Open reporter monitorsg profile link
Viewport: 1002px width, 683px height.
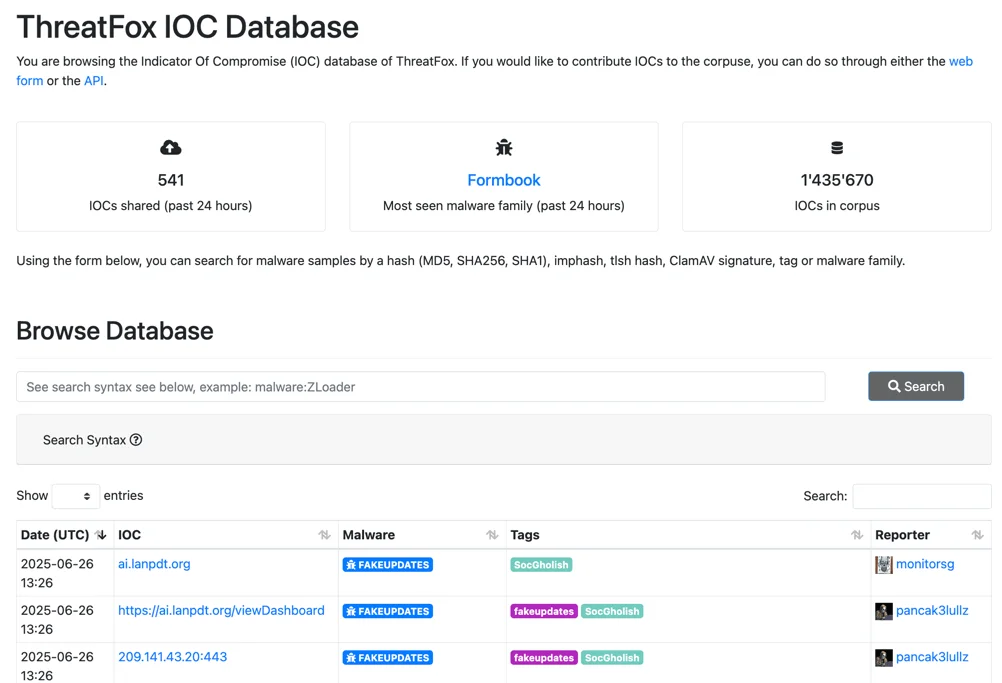(x=925, y=564)
